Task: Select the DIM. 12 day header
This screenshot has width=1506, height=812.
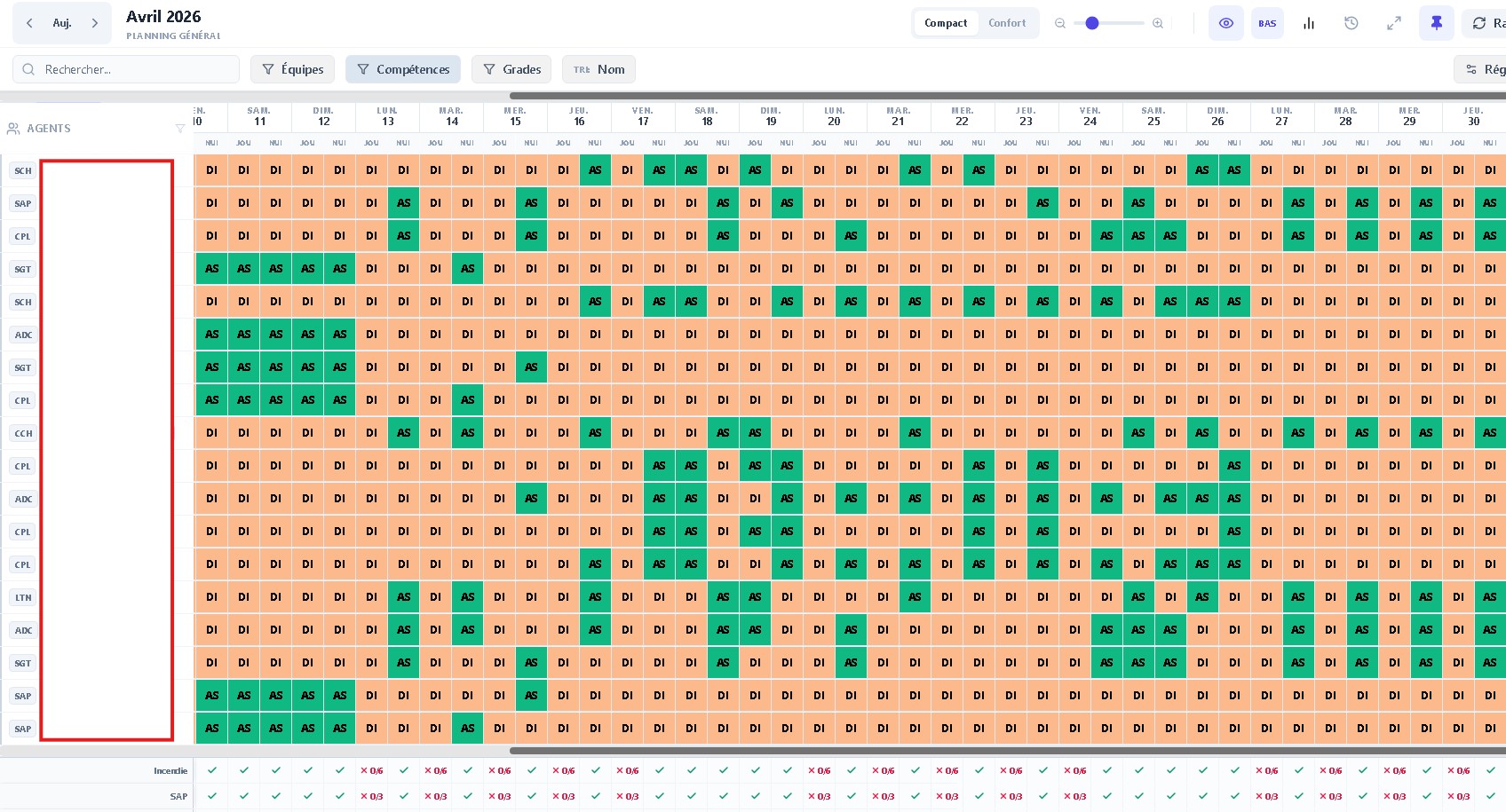Action: coord(323,116)
